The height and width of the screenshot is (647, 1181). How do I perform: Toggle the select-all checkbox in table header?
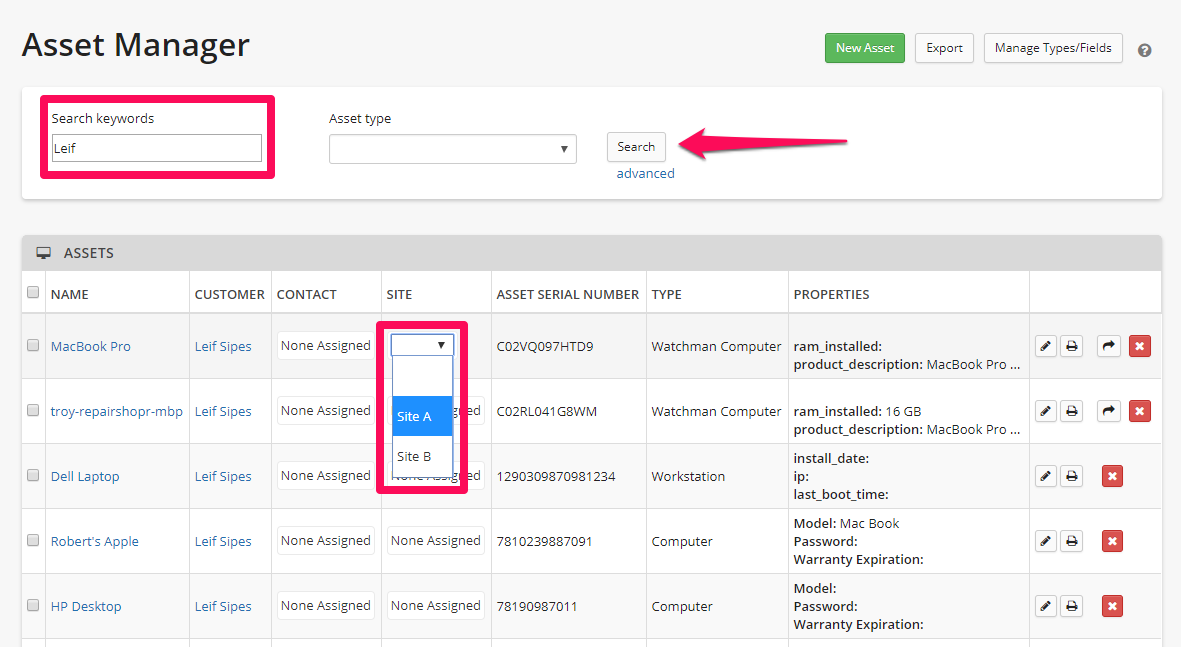pyautogui.click(x=33, y=293)
